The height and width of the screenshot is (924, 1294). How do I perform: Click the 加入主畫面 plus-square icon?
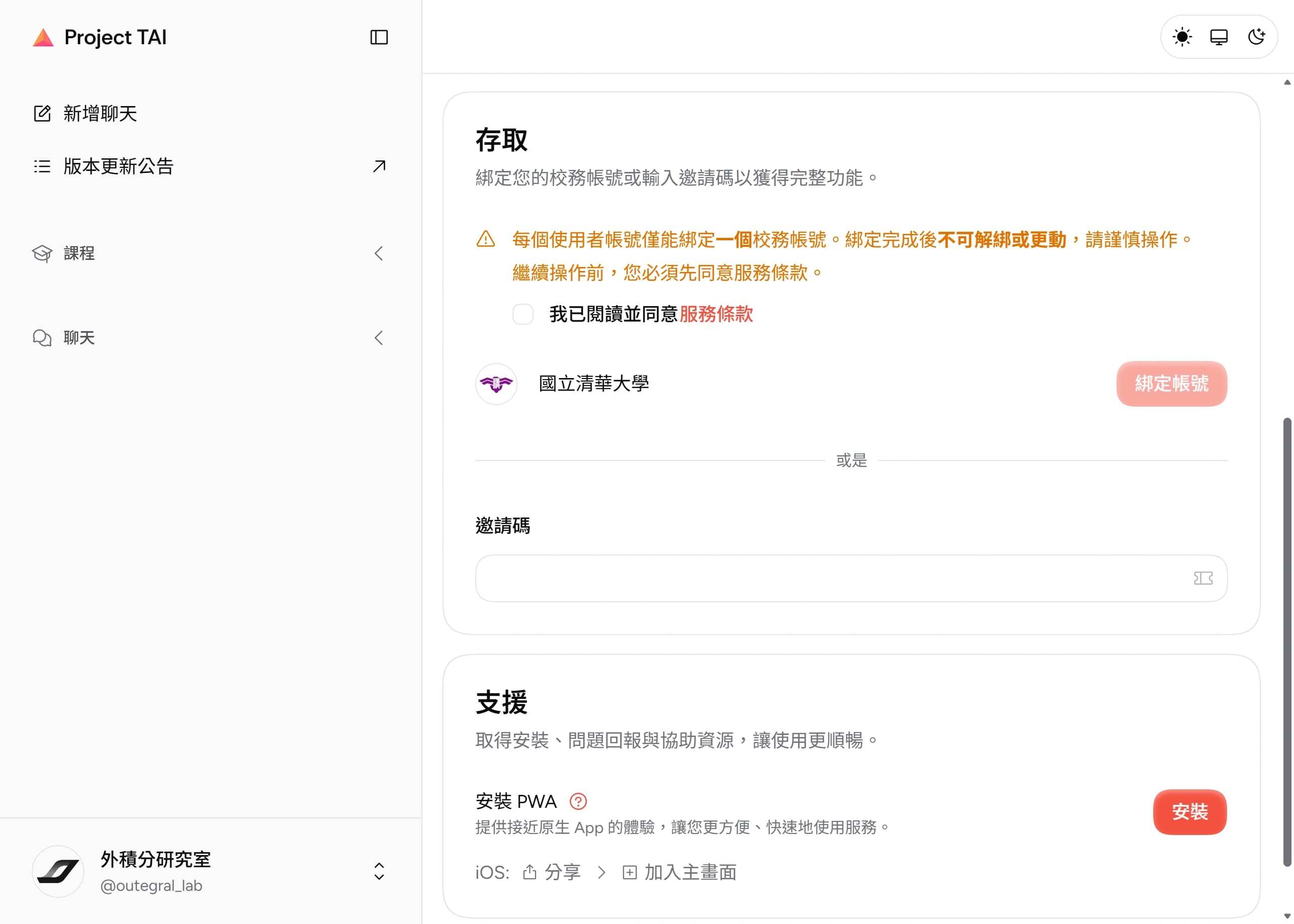point(629,872)
